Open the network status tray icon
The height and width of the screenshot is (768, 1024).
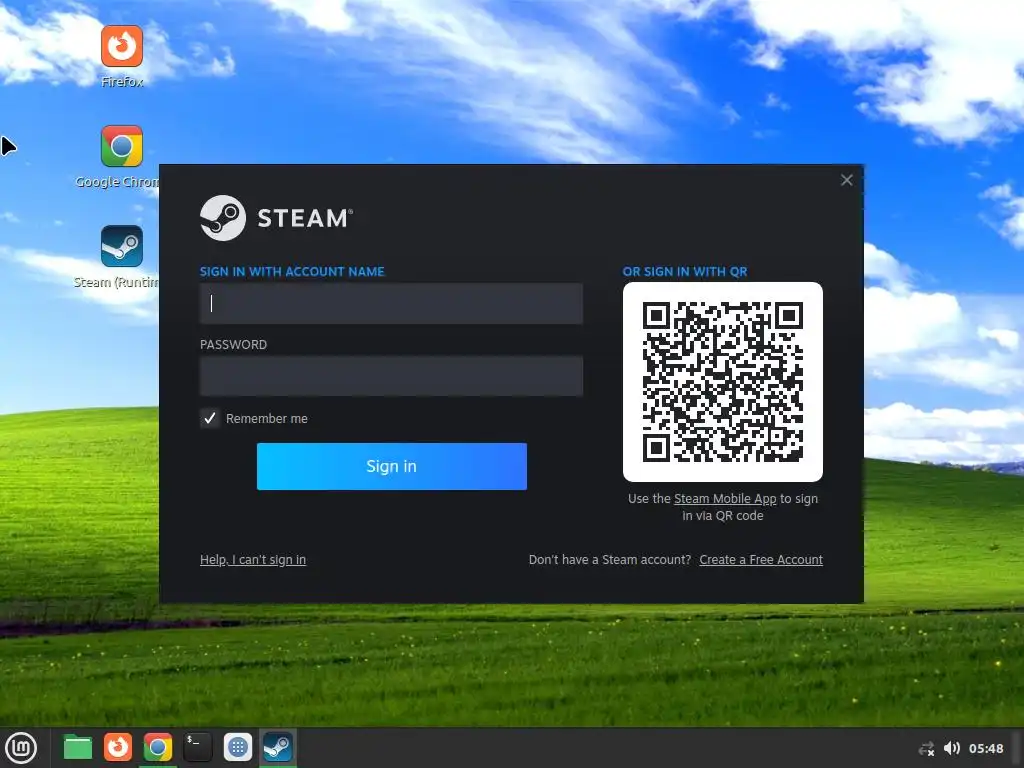tap(927, 749)
